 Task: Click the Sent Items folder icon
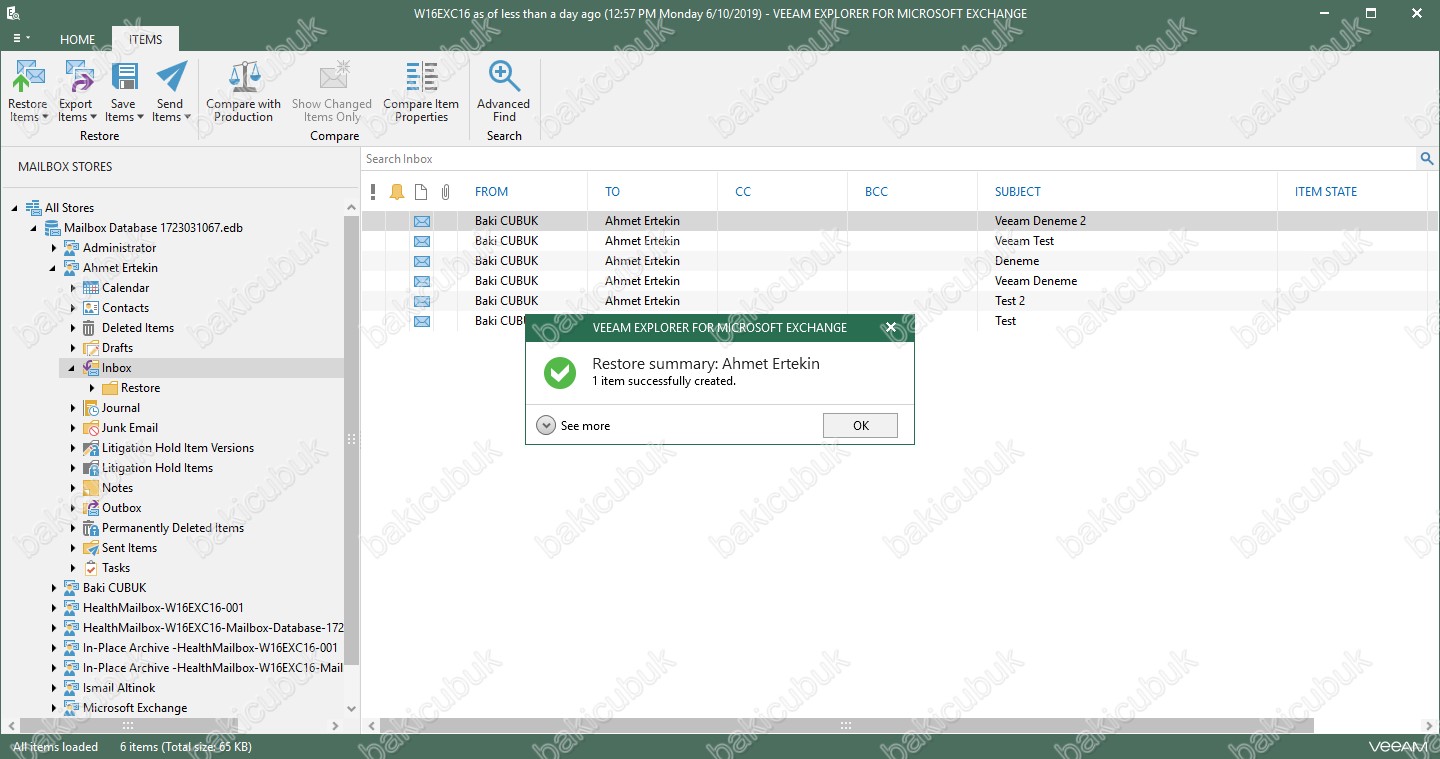click(x=91, y=548)
